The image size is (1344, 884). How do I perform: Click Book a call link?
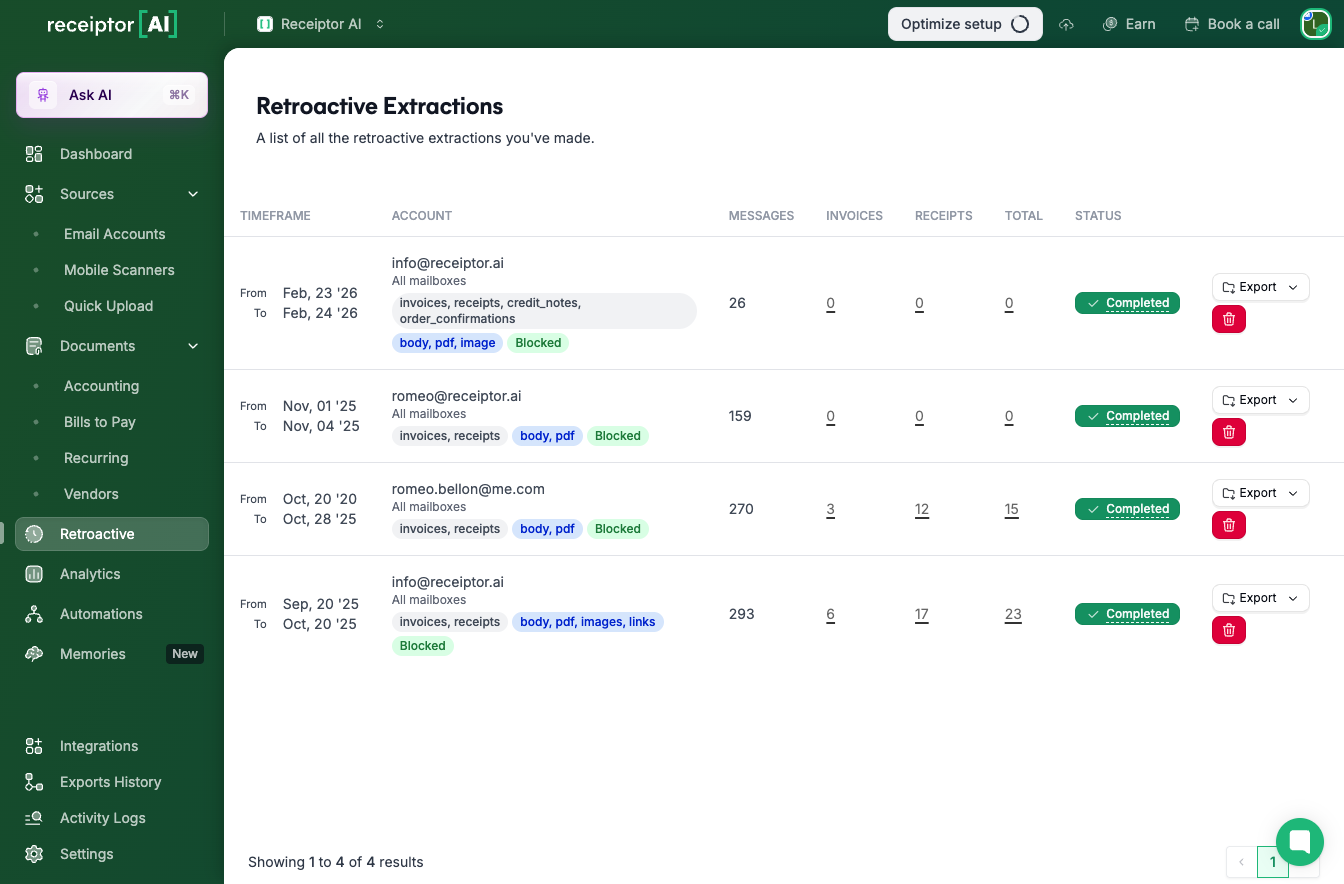click(1232, 24)
